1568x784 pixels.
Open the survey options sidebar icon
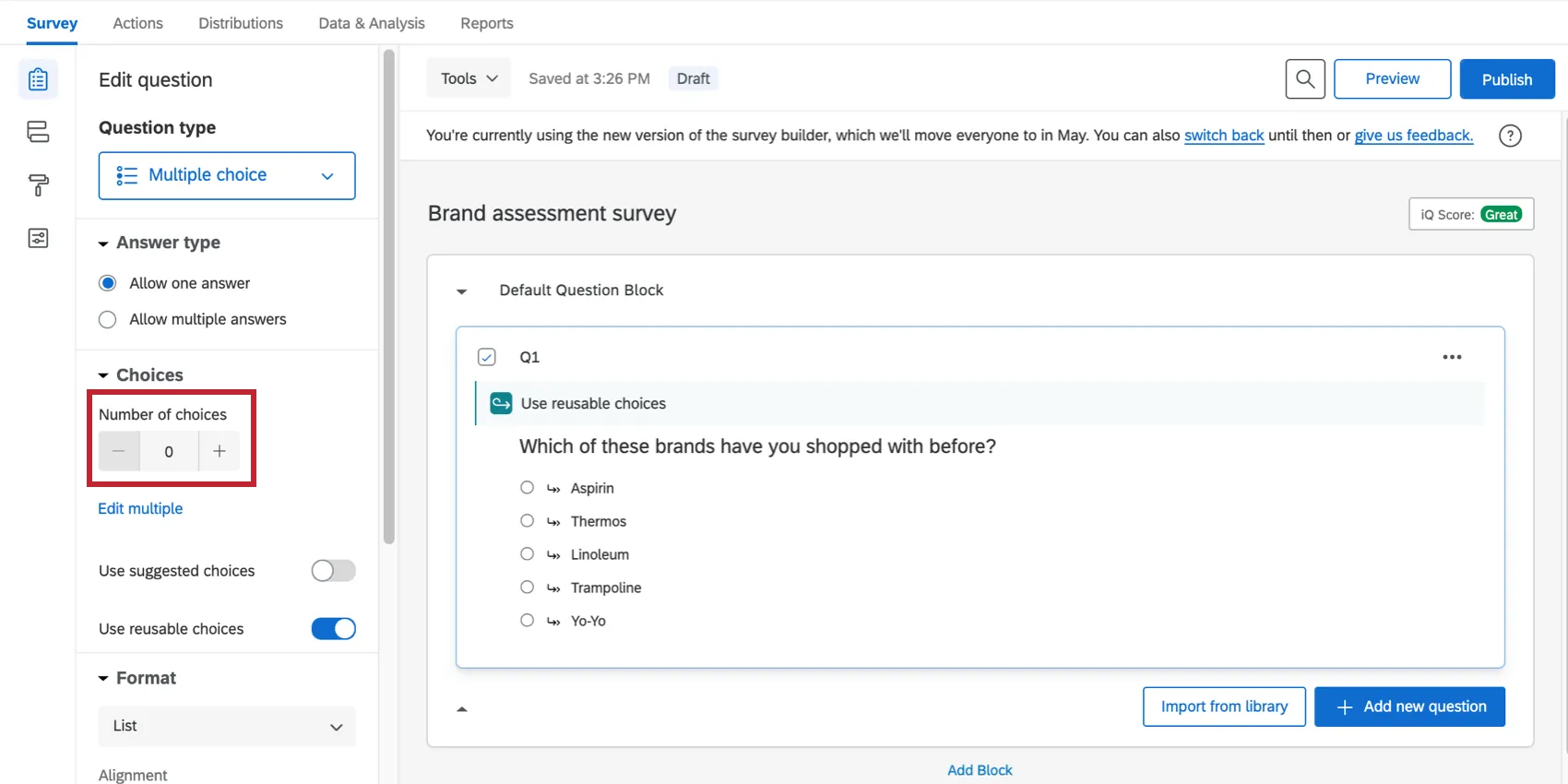(x=38, y=239)
